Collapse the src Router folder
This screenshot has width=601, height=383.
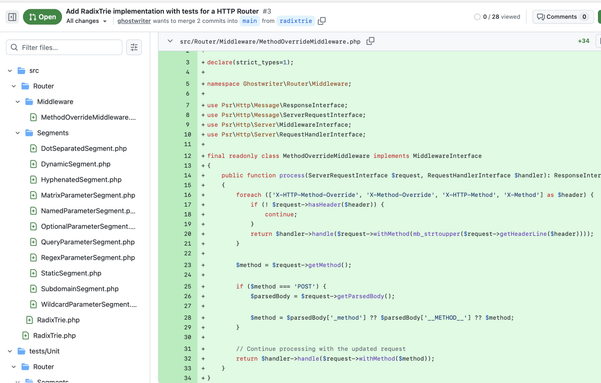click(14, 86)
